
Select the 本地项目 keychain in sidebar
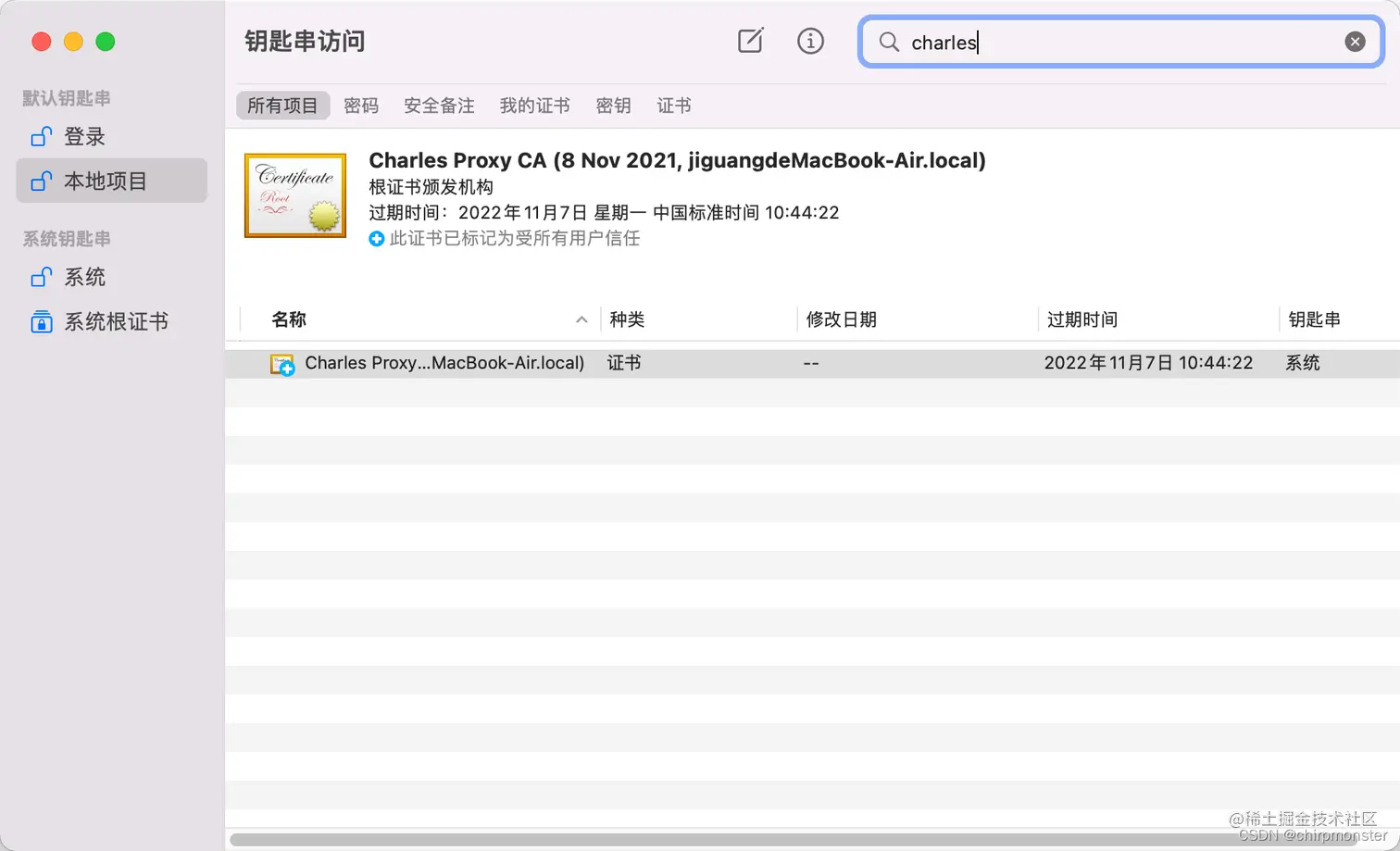tap(111, 181)
